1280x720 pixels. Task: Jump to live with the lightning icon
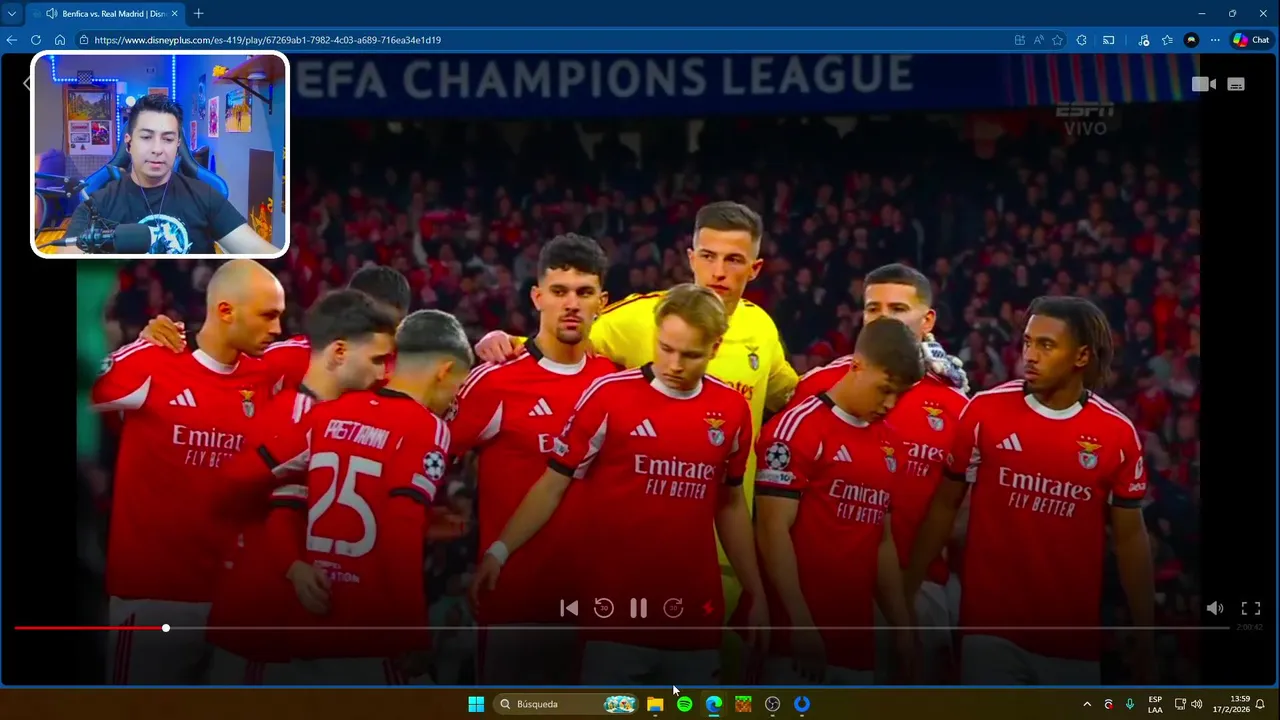pyautogui.click(x=708, y=608)
